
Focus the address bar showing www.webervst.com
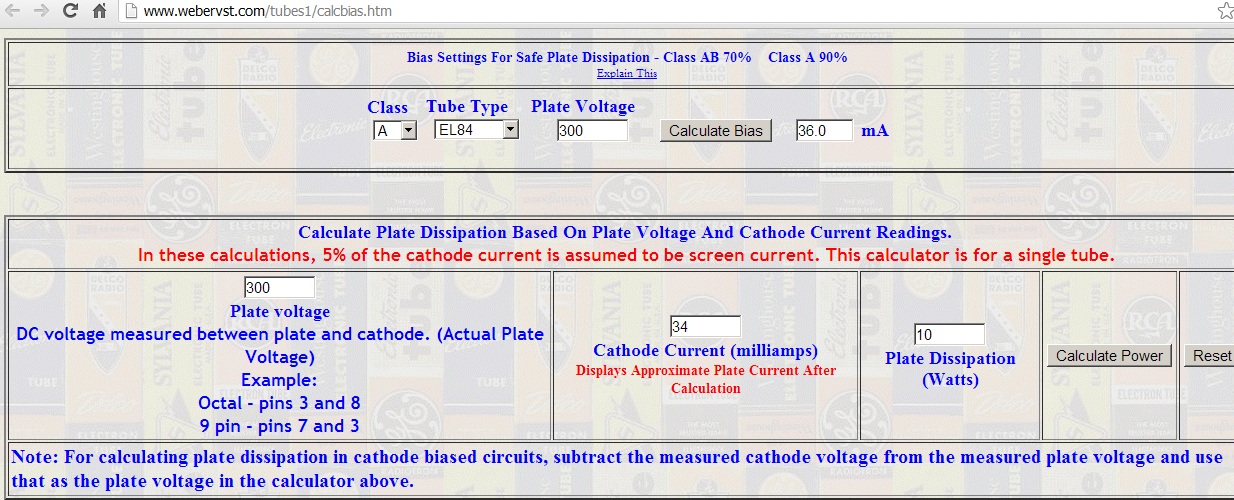[x=600, y=12]
